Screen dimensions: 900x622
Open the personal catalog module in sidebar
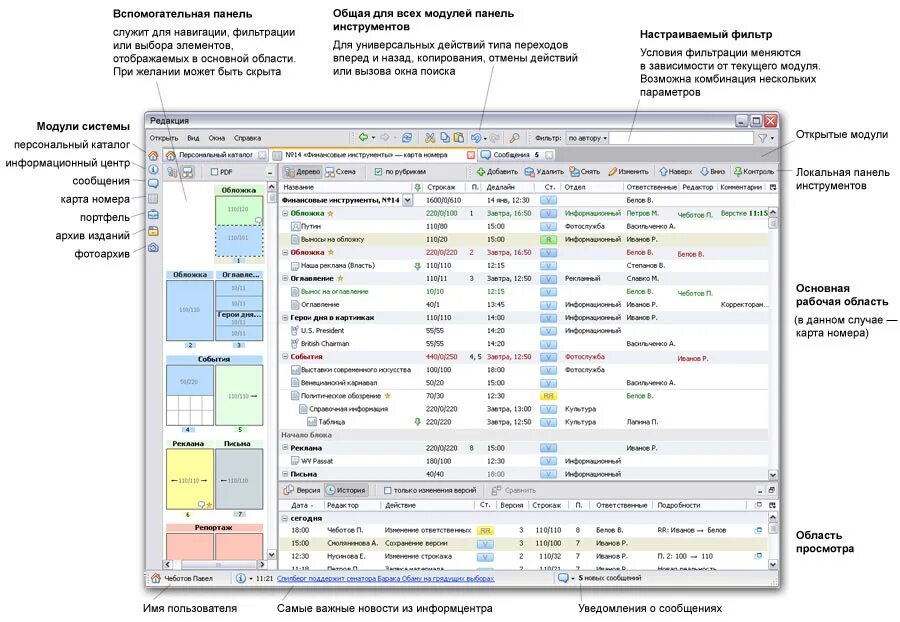tap(153, 156)
